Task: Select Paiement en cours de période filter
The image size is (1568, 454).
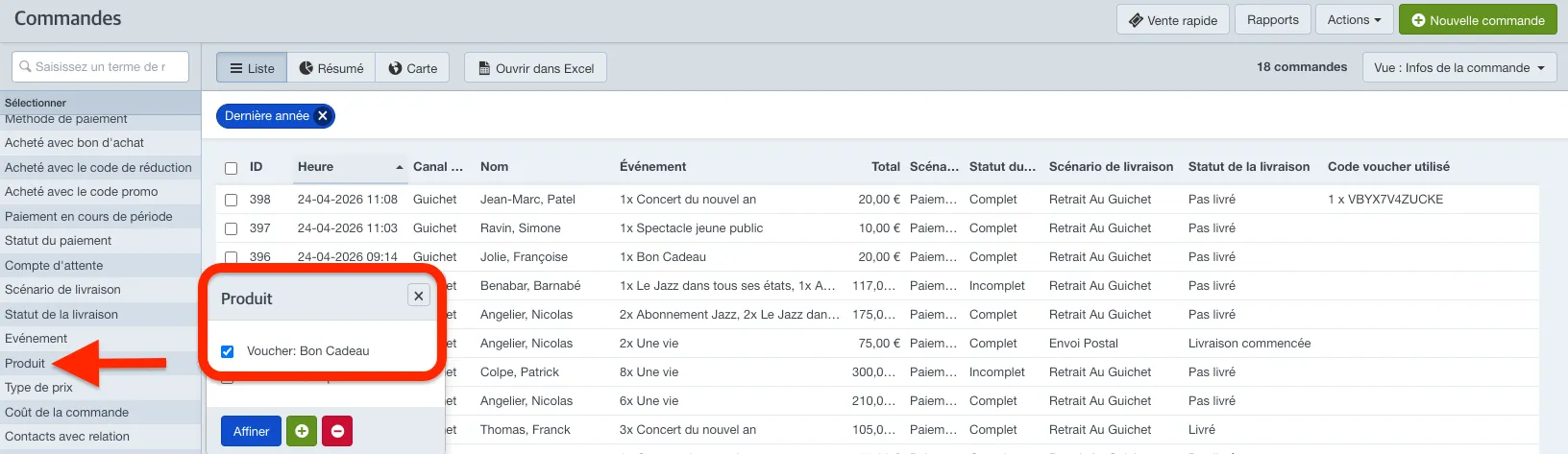Action: point(100,216)
